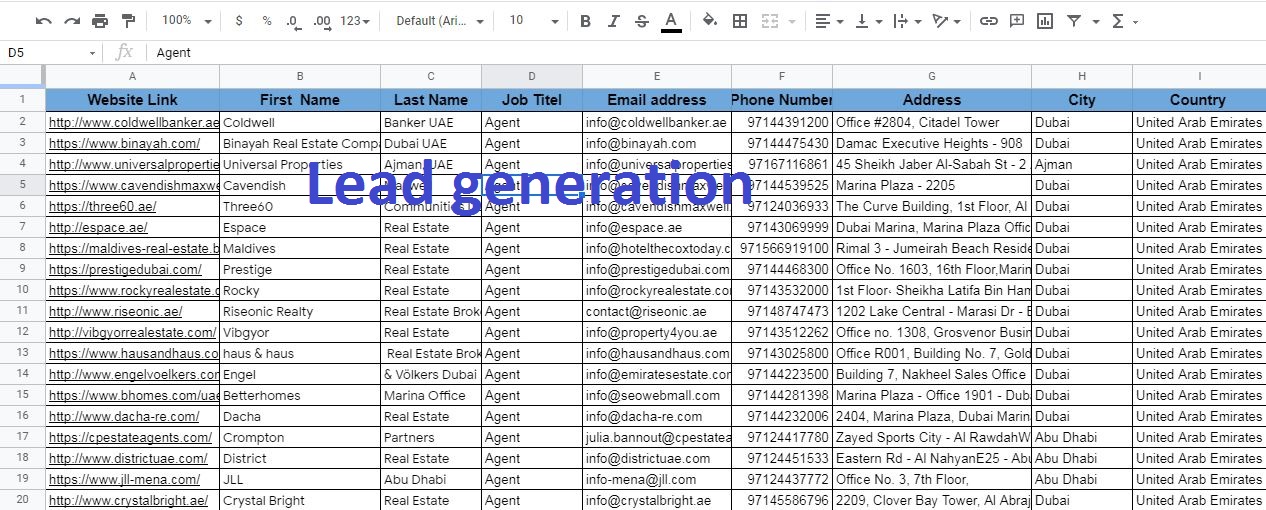Open the fill color bucket
The height and width of the screenshot is (510, 1266).
pyautogui.click(x=709, y=21)
